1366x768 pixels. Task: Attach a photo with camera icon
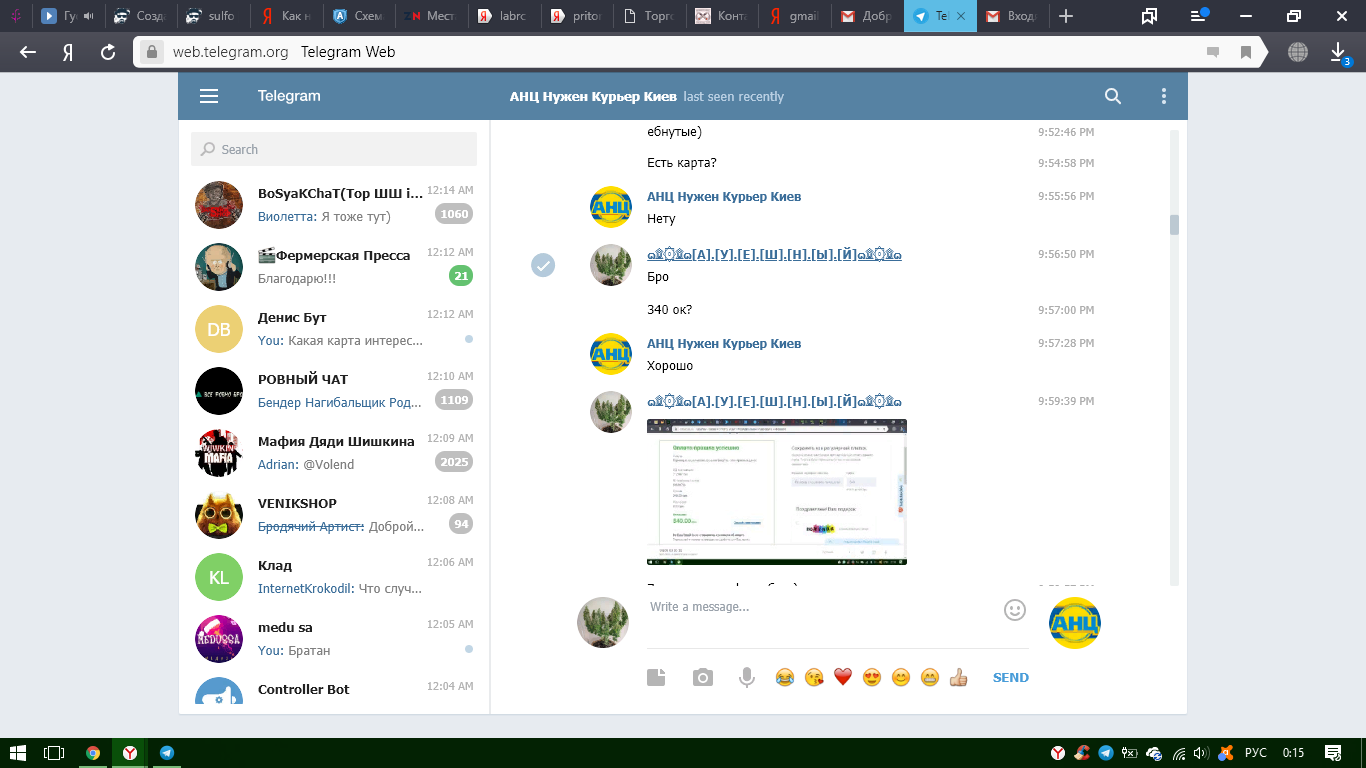(x=703, y=678)
